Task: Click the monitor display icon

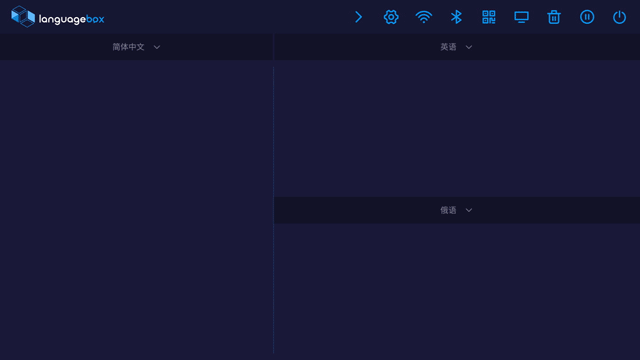Action: pos(522,17)
